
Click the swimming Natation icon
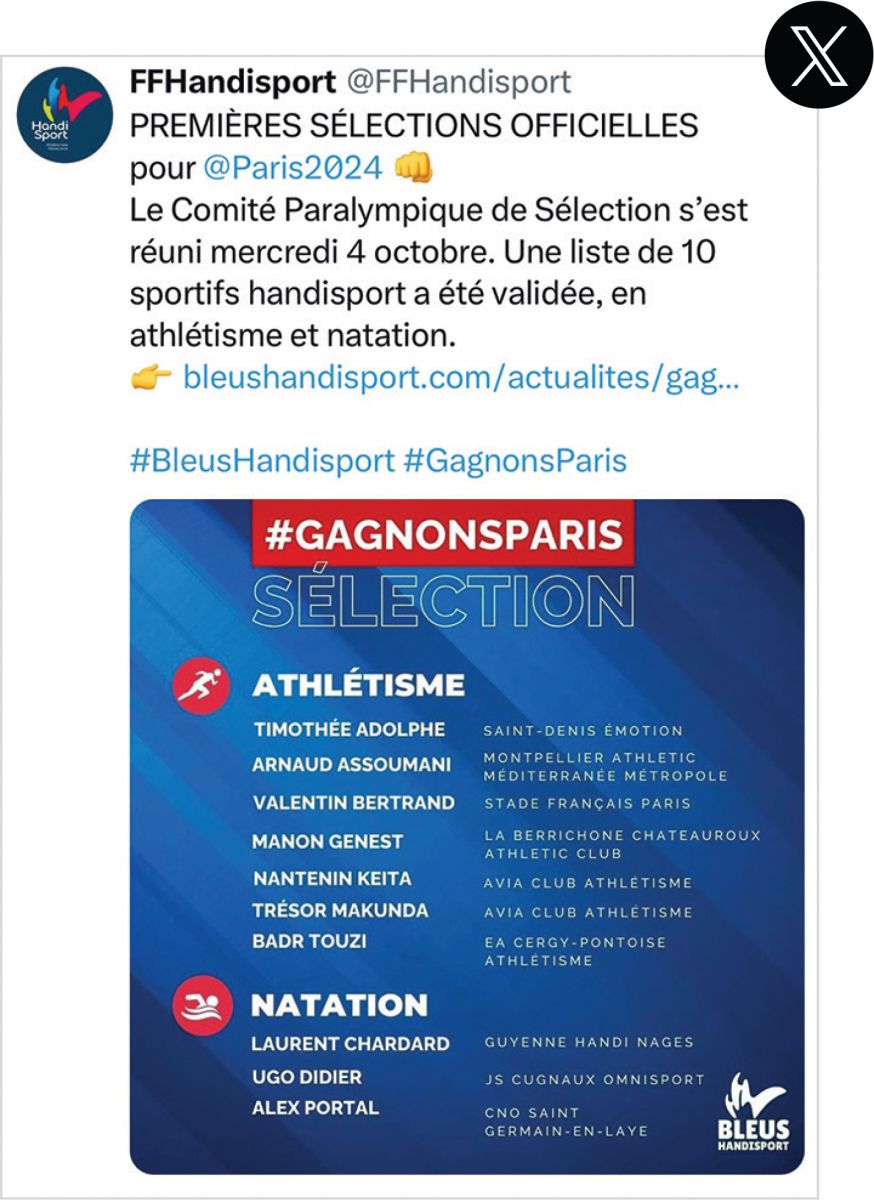(203, 1004)
